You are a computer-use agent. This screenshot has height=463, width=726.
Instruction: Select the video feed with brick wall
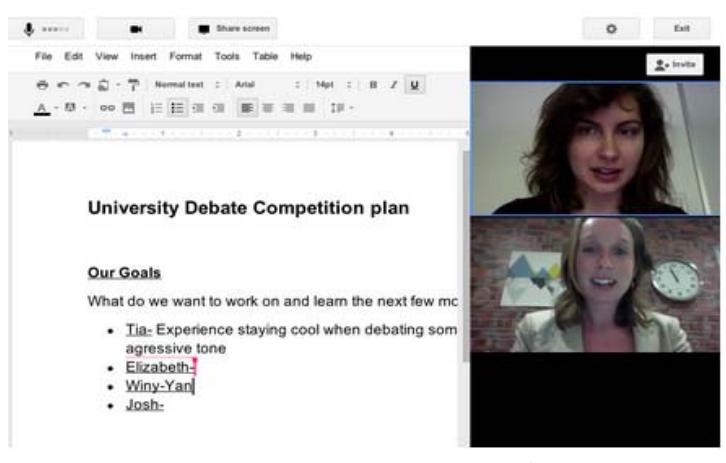(x=595, y=285)
